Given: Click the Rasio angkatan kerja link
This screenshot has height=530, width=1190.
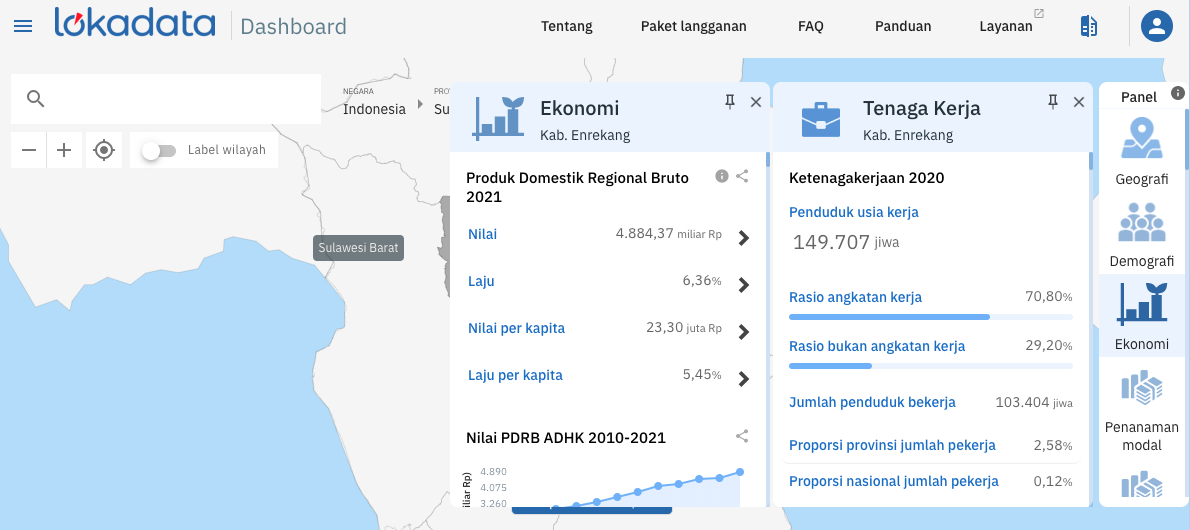Looking at the screenshot, I should pos(855,297).
